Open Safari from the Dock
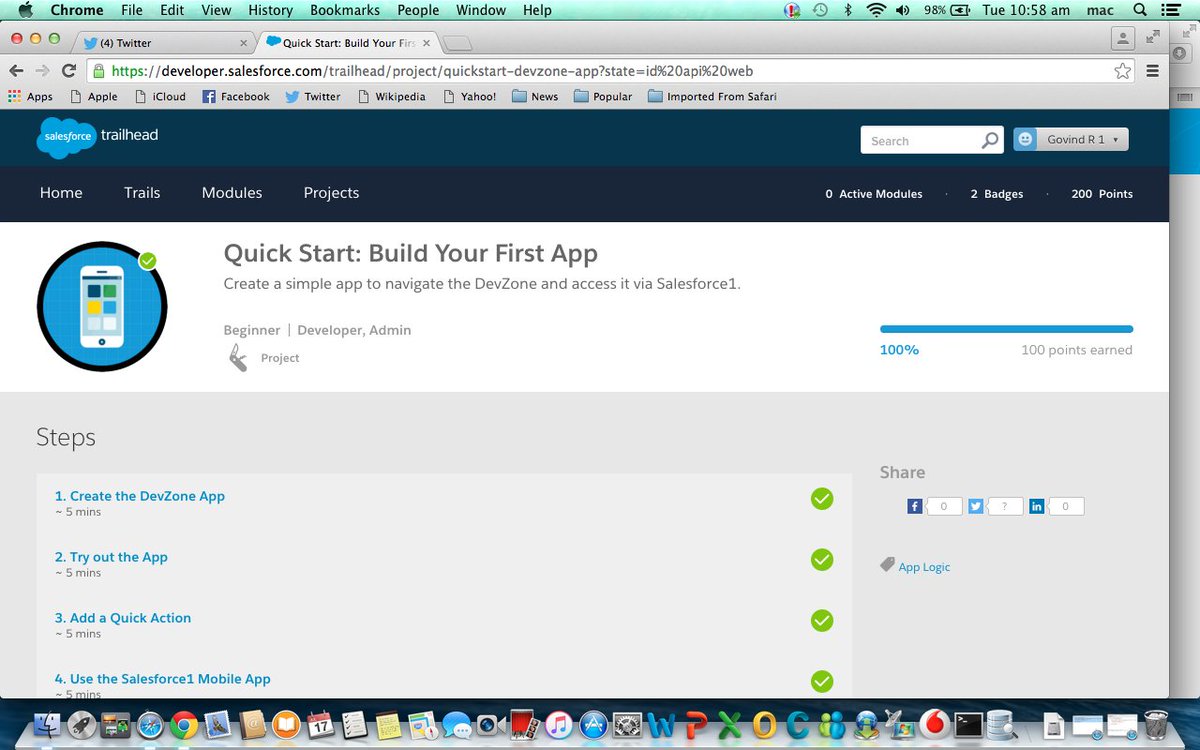The height and width of the screenshot is (750, 1200). tap(150, 725)
